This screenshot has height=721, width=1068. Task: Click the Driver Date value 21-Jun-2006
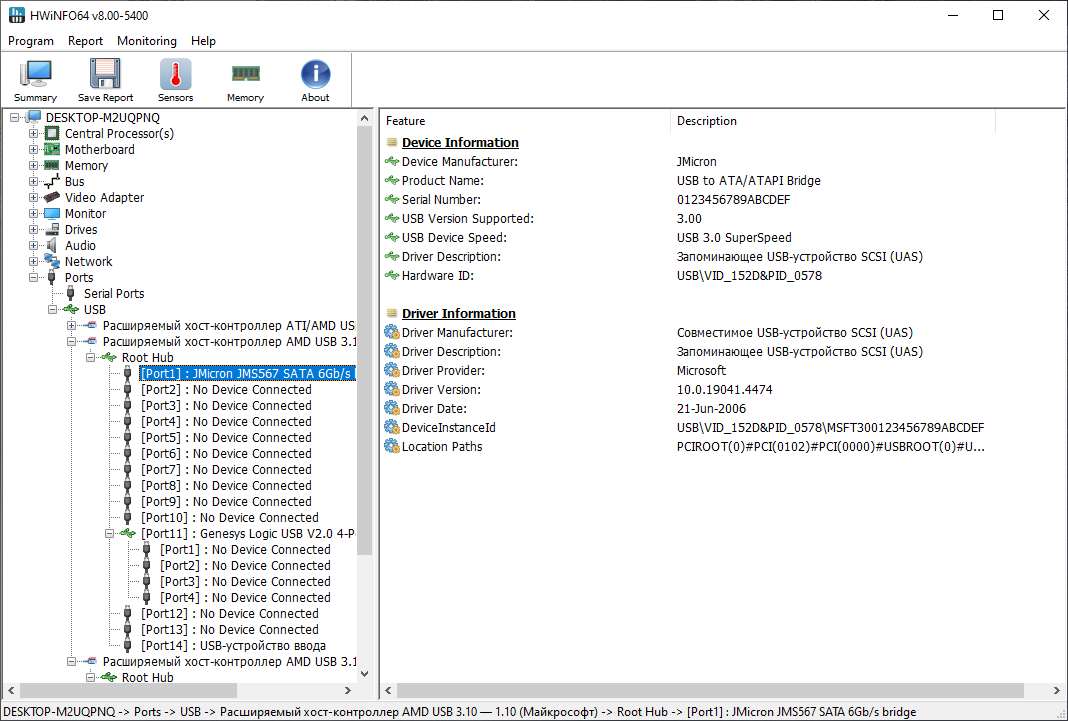point(711,408)
